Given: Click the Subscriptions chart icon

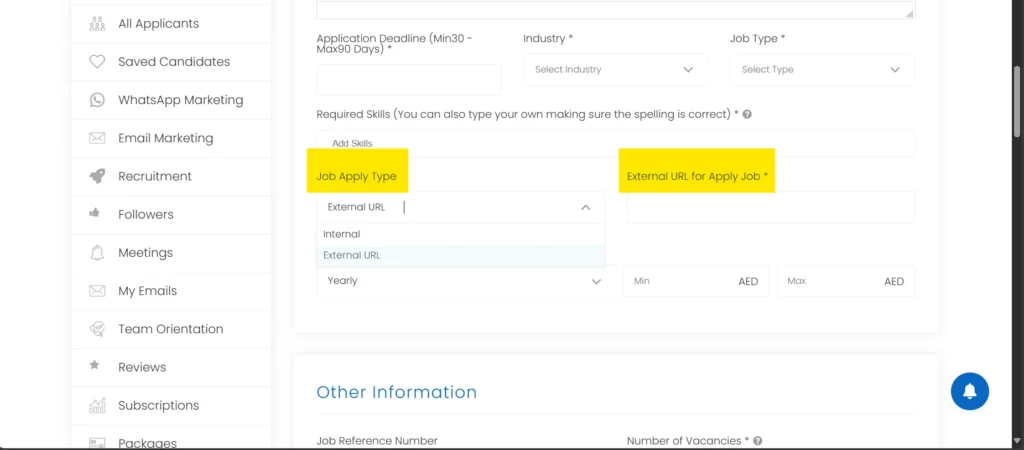Looking at the screenshot, I should point(97,406).
